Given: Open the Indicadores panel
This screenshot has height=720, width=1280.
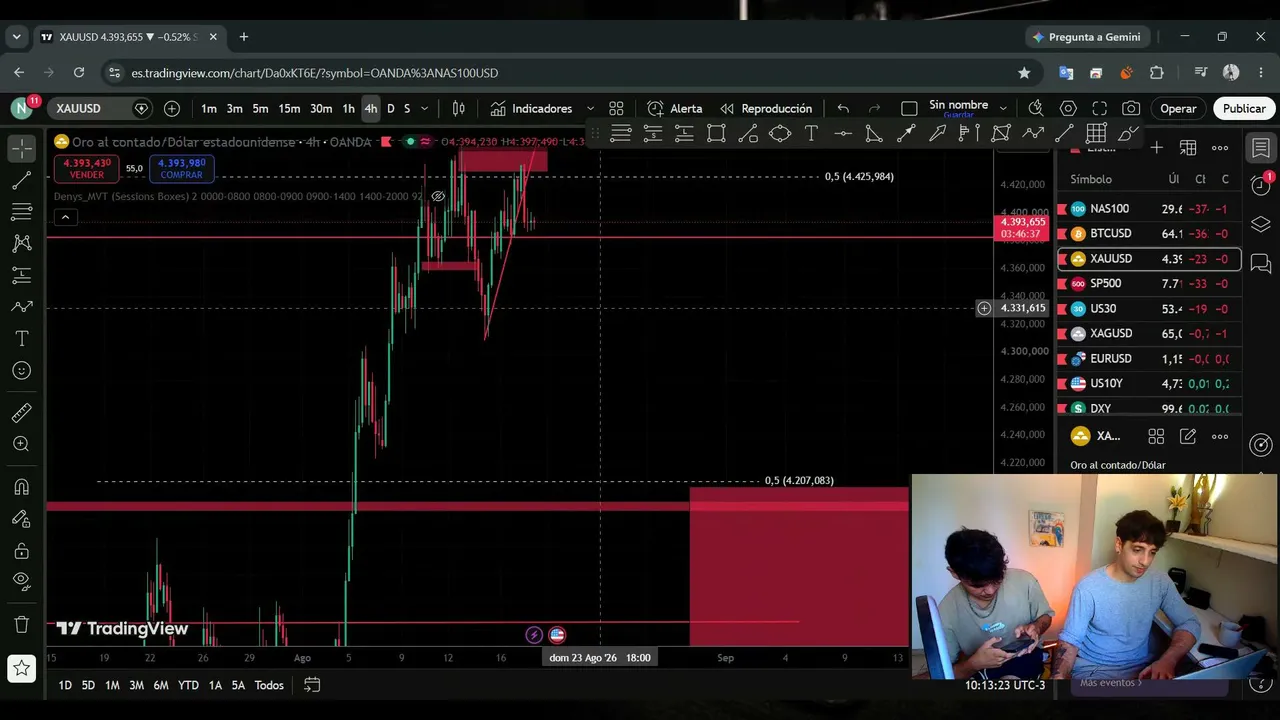Looking at the screenshot, I should (x=531, y=108).
